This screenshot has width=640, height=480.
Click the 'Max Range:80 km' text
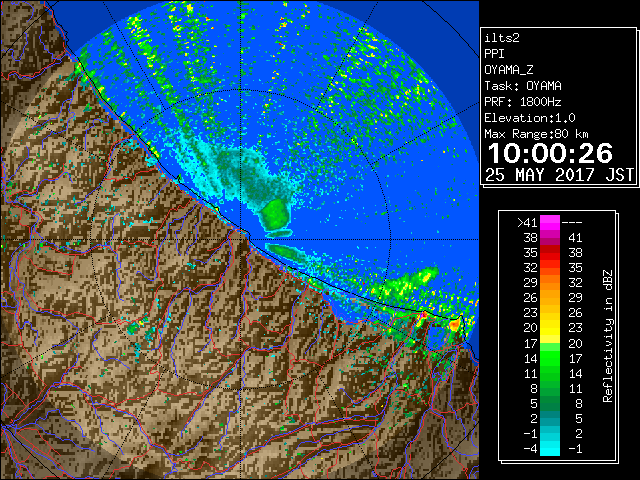point(536,134)
